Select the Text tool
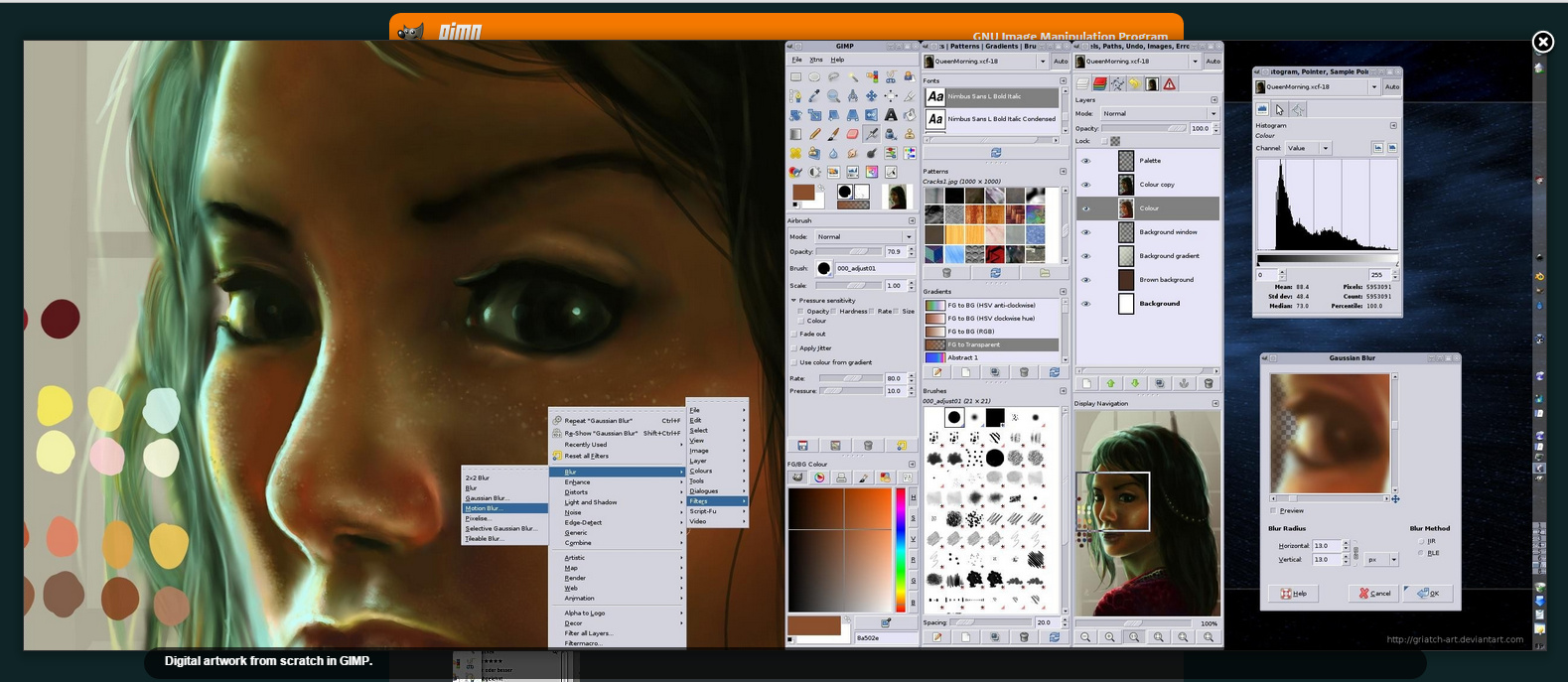The height and width of the screenshot is (682, 1568). (x=891, y=115)
